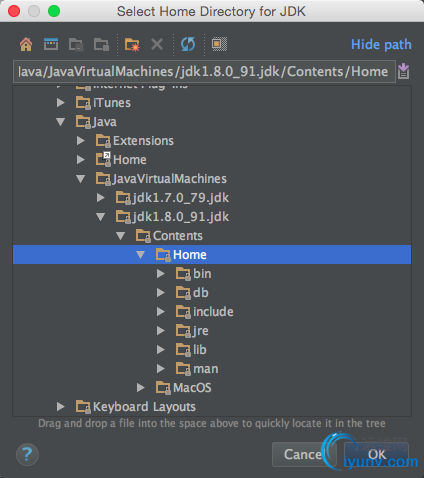Expand the iTunes folder

coord(61,103)
